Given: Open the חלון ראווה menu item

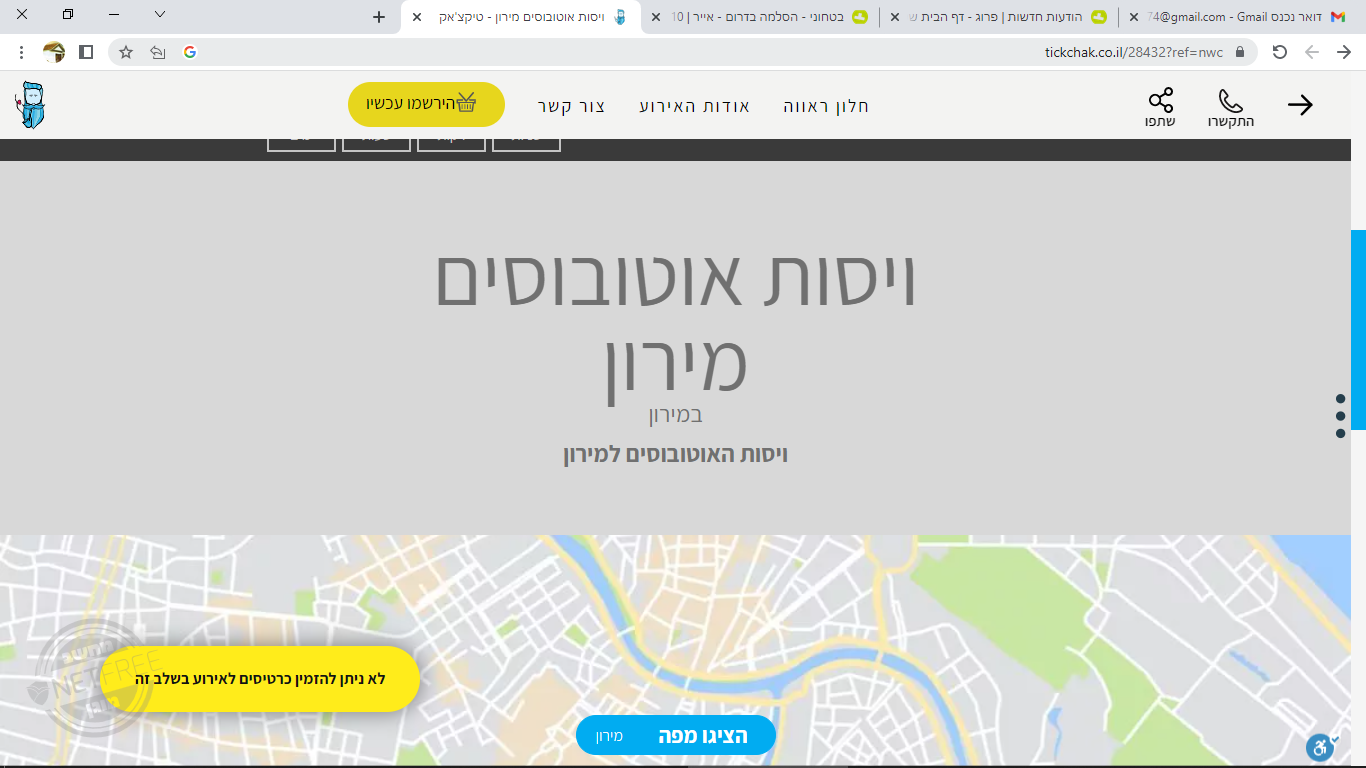Looking at the screenshot, I should coord(826,106).
